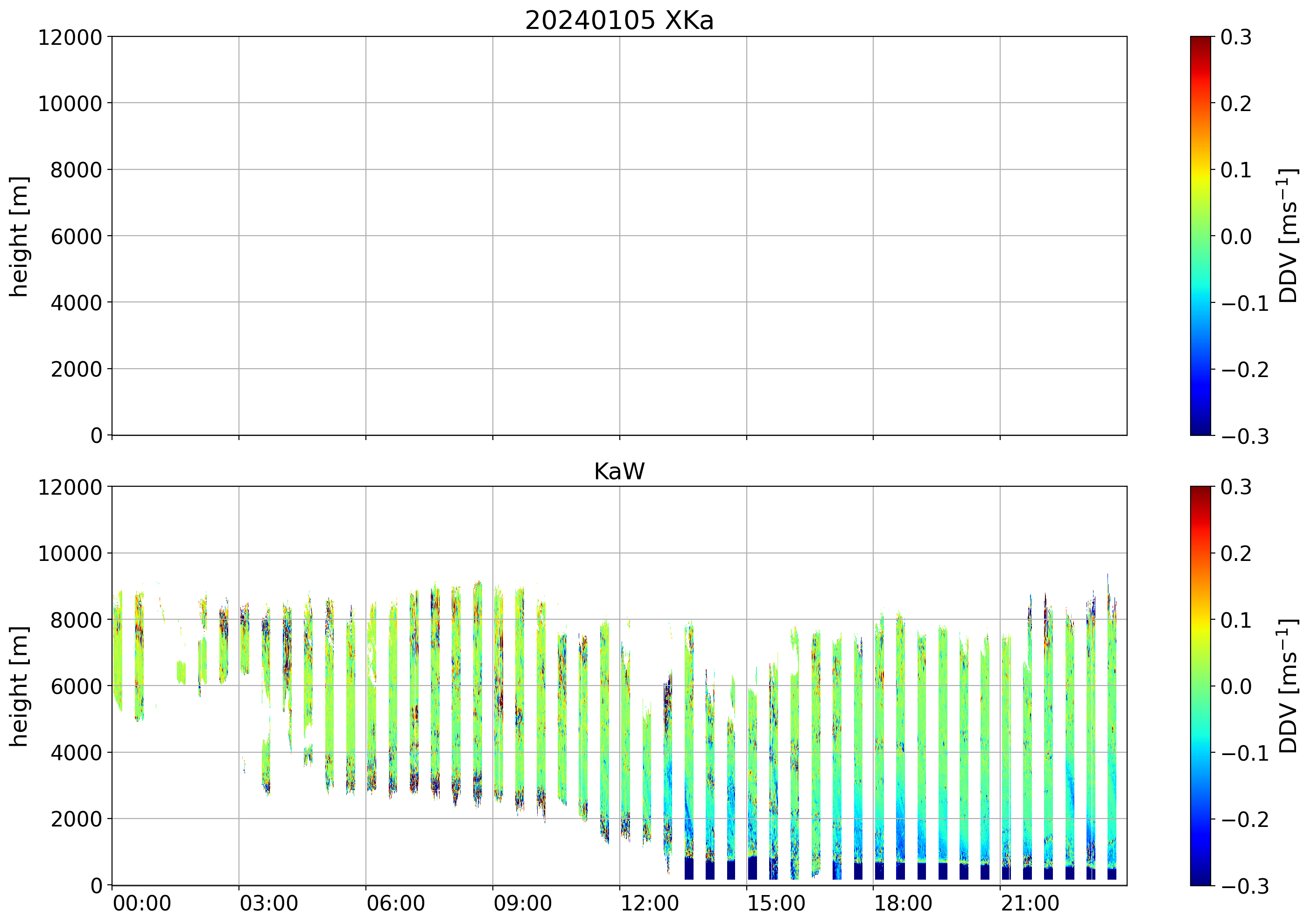The image size is (1311, 924).
Task: Click the 15:00 time axis label
Action: click(x=777, y=904)
